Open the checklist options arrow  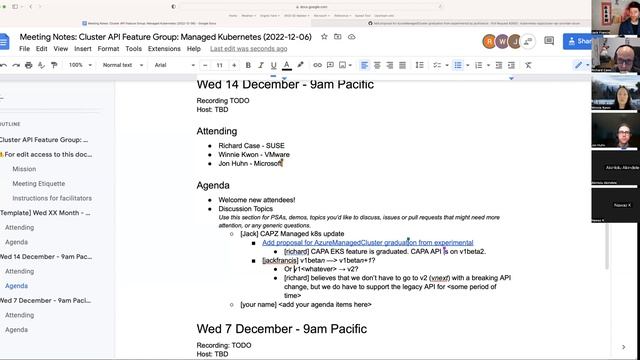coord(447,65)
